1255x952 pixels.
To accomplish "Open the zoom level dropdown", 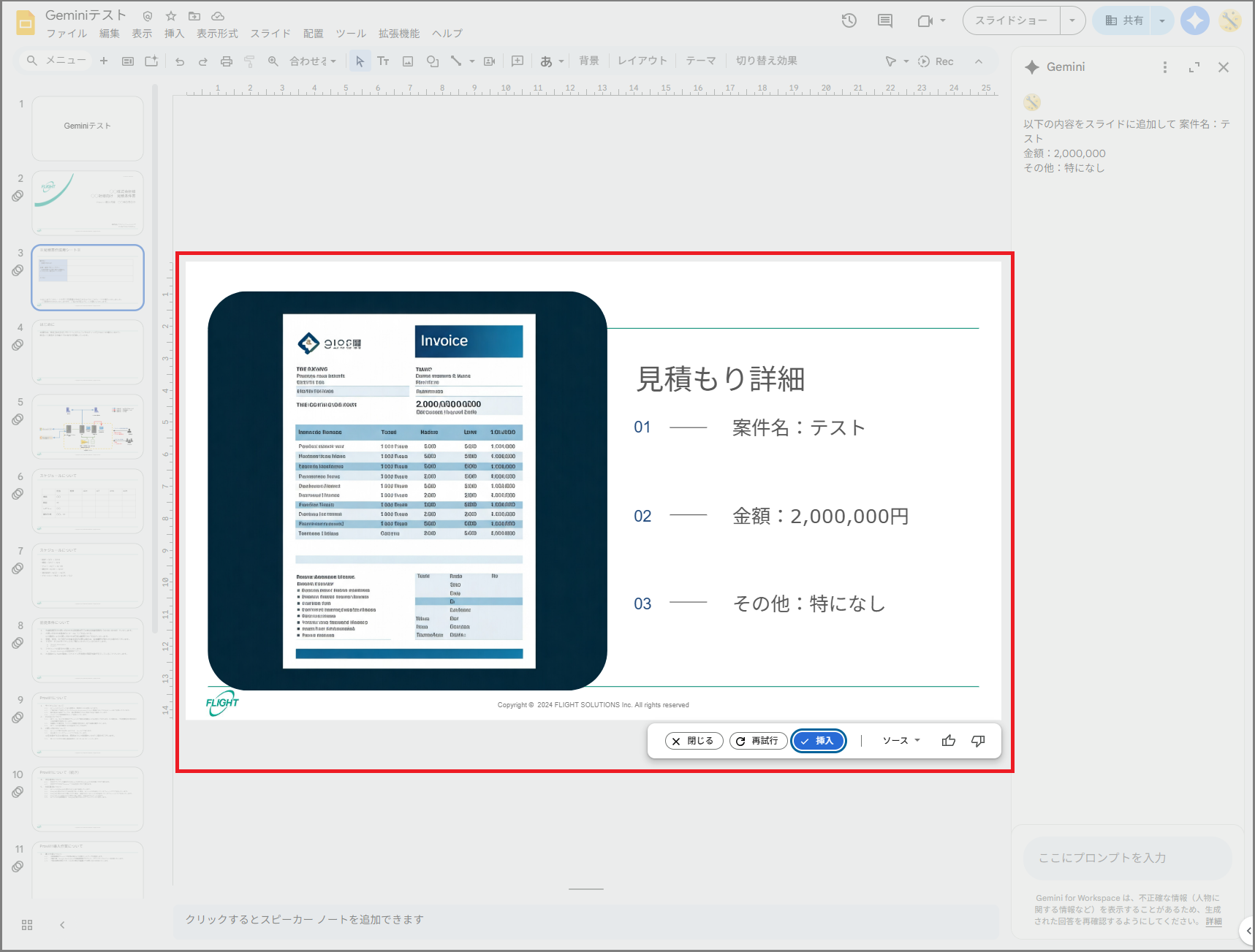I will 314,61.
